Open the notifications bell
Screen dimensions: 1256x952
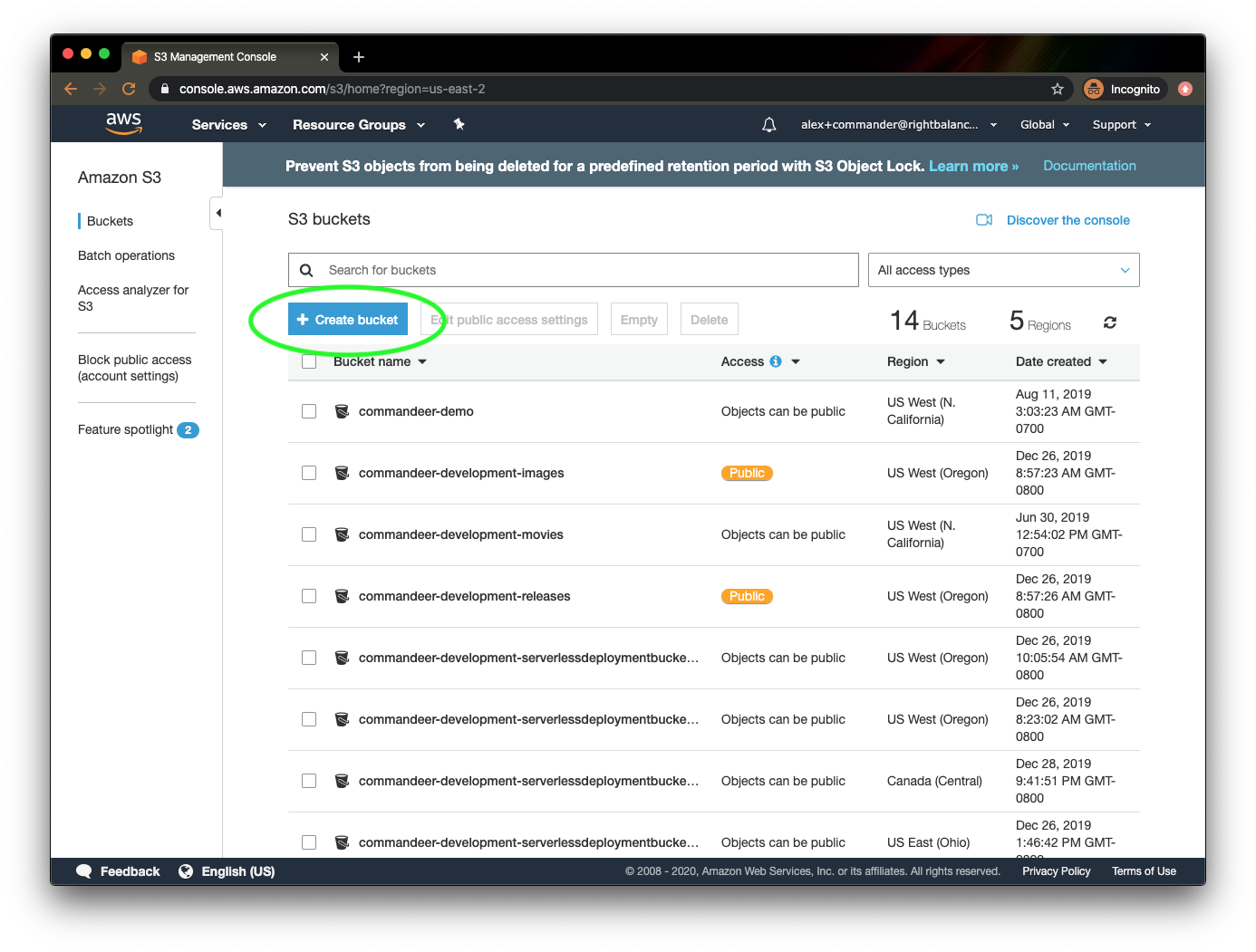769,125
